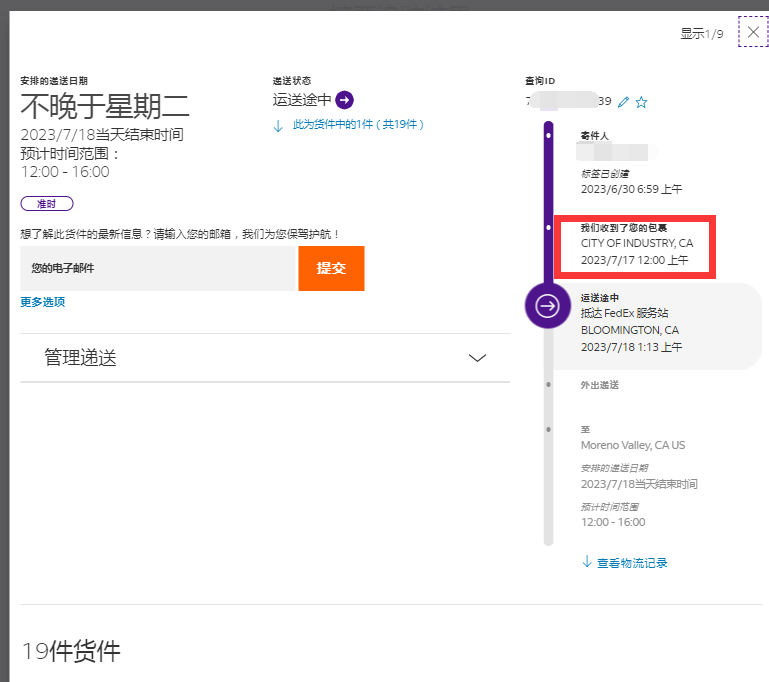Click the 2023/6/30 6:59 上午 timestamp
The width and height of the screenshot is (769, 682).
point(632,189)
